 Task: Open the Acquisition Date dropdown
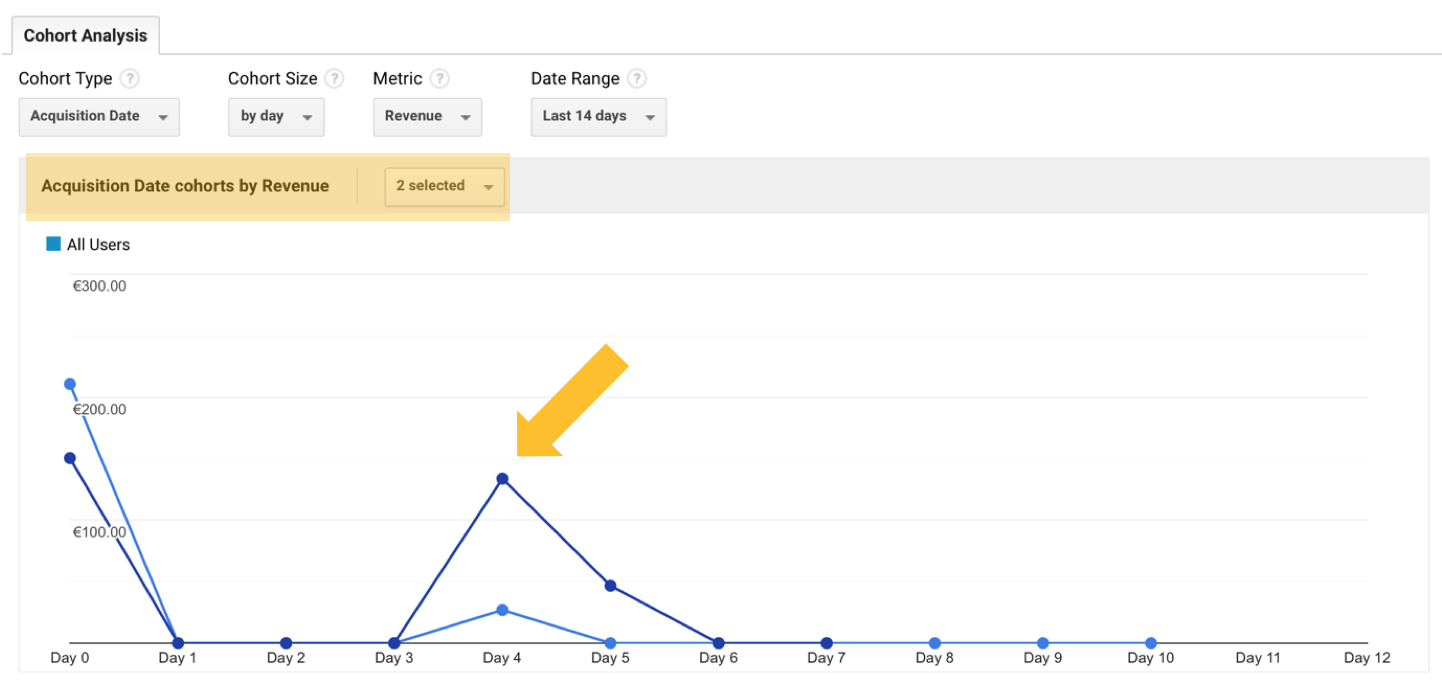point(99,116)
